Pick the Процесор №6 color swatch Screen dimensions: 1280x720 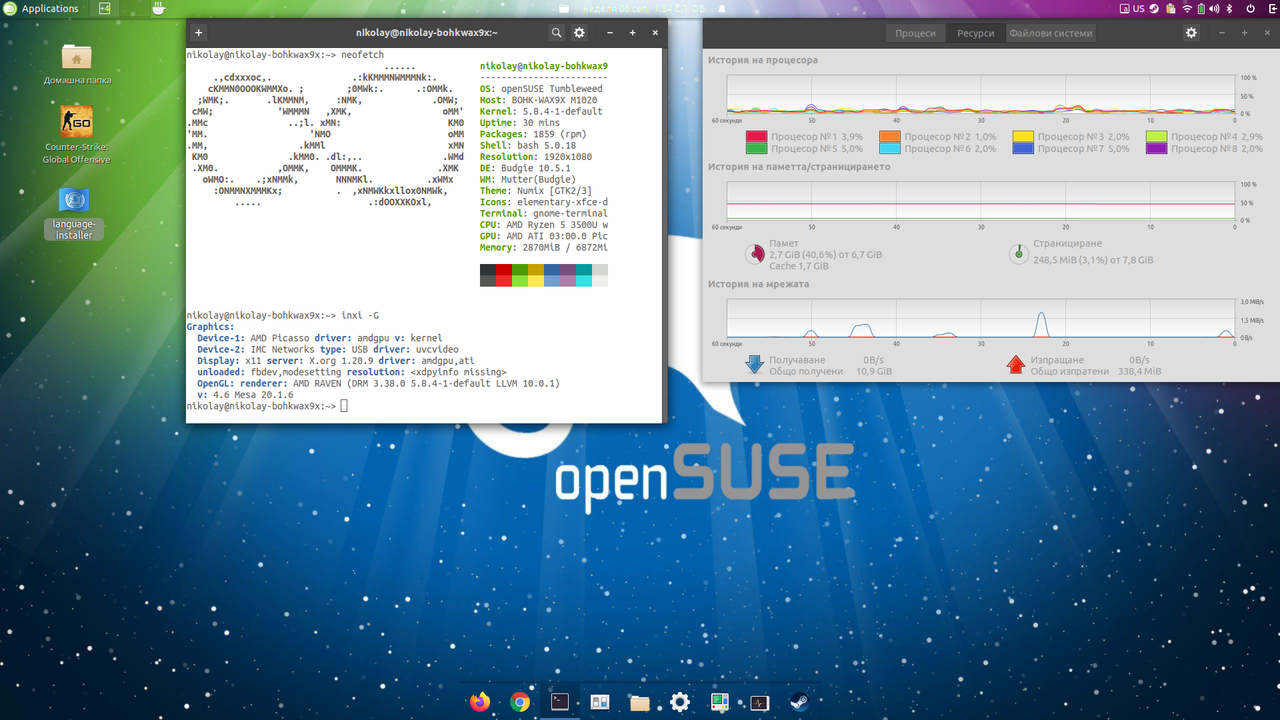(890, 148)
